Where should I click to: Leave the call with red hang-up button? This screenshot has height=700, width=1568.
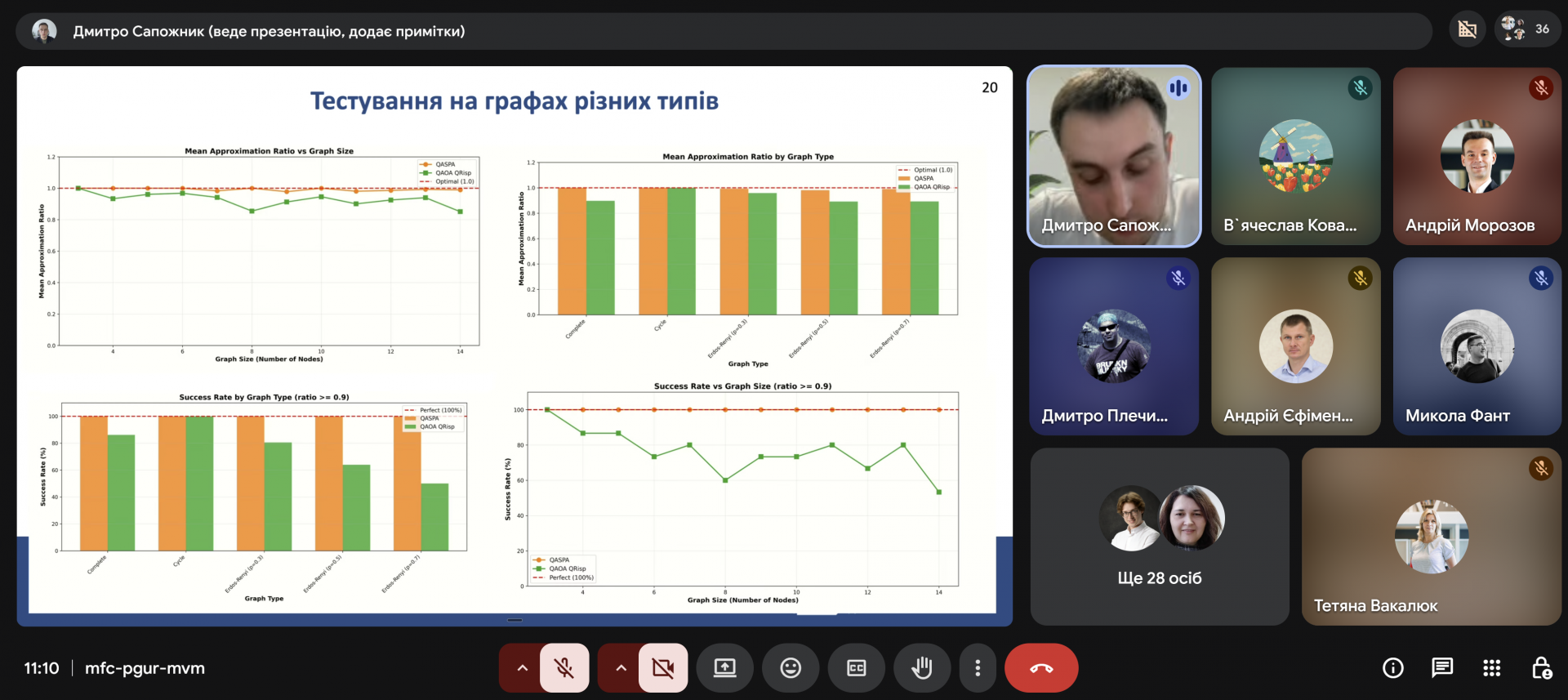(1040, 668)
